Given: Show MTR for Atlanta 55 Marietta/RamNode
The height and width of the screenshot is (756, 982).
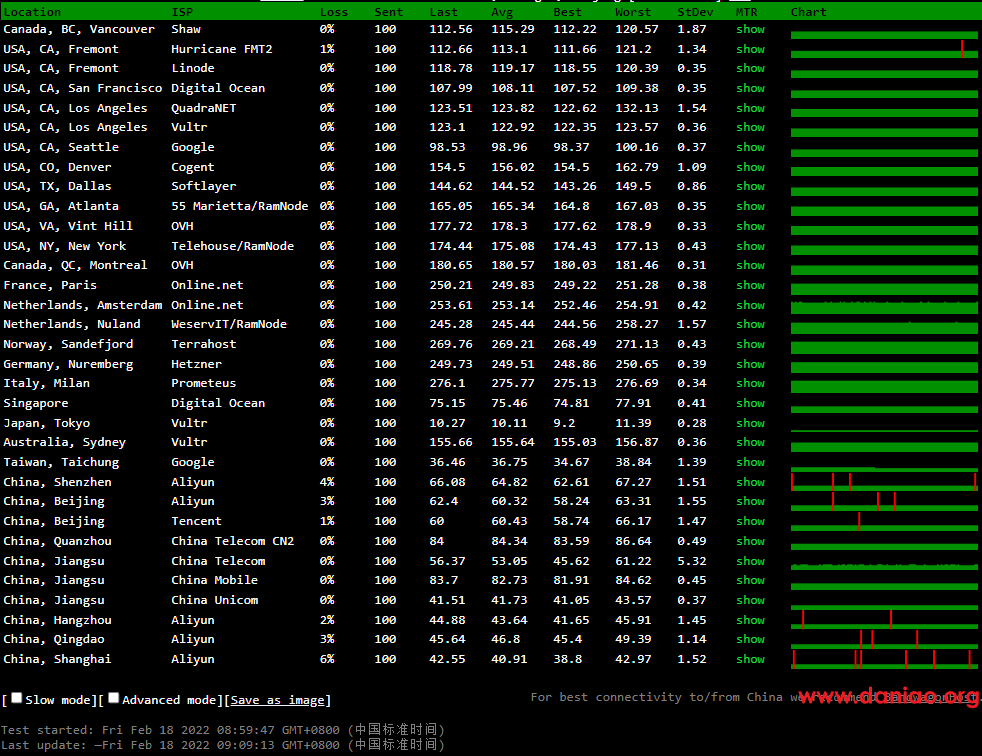Looking at the screenshot, I should pos(750,206).
